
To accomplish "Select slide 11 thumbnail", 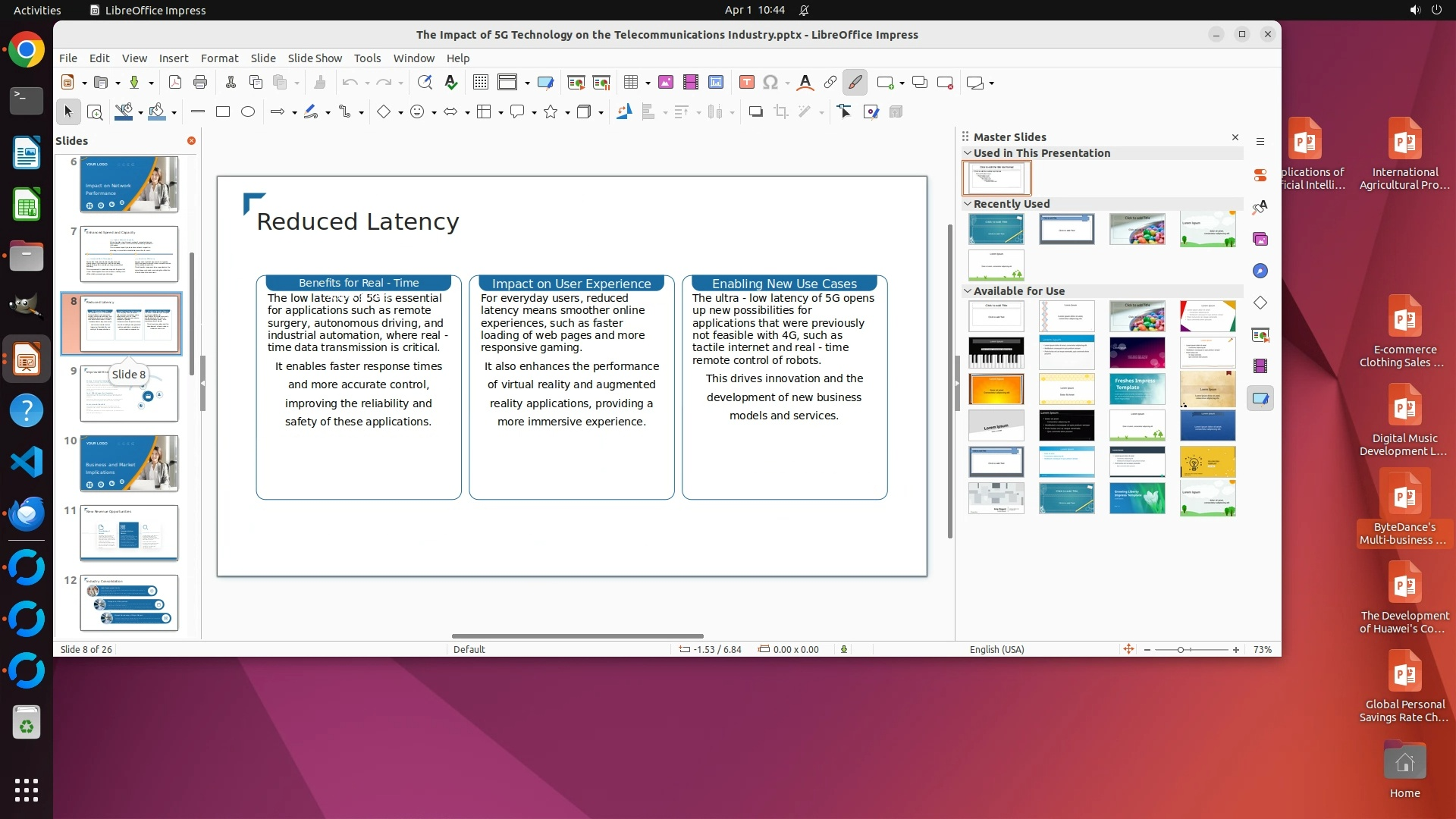I will (129, 533).
